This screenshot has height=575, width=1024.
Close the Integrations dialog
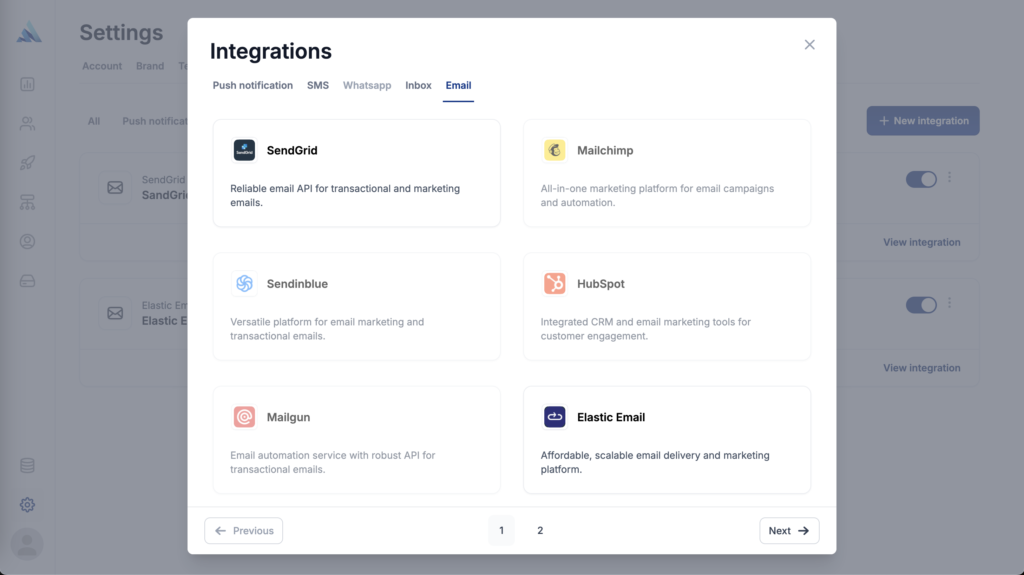[810, 44]
